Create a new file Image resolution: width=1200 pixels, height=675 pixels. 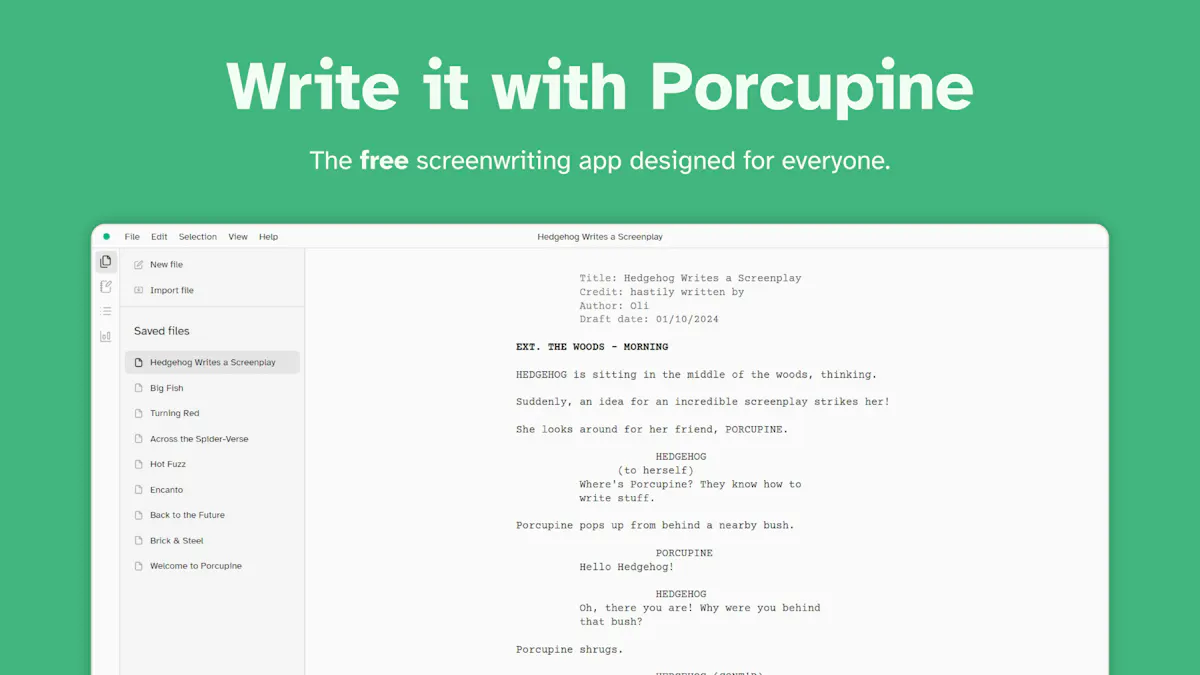point(212,265)
